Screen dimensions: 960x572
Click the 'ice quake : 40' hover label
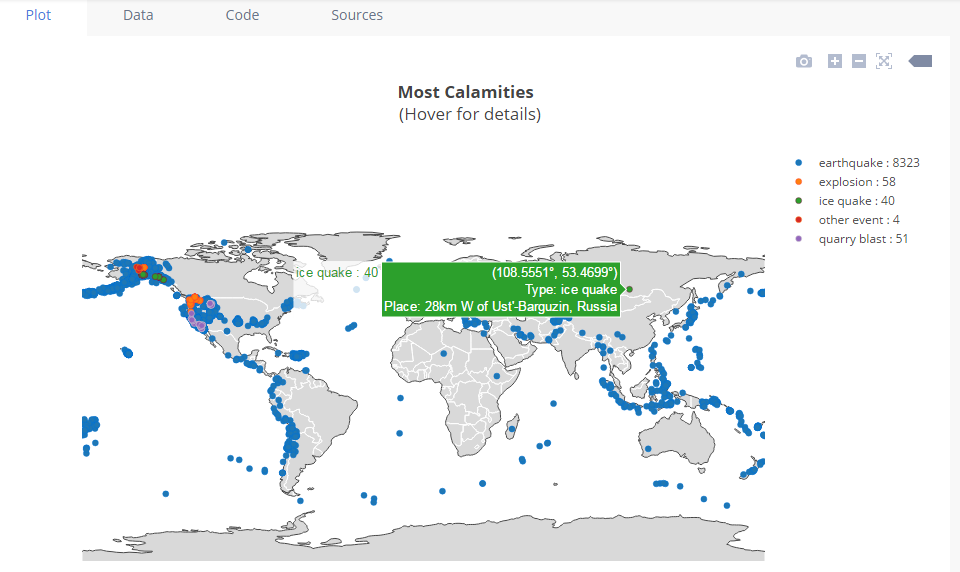click(337, 273)
